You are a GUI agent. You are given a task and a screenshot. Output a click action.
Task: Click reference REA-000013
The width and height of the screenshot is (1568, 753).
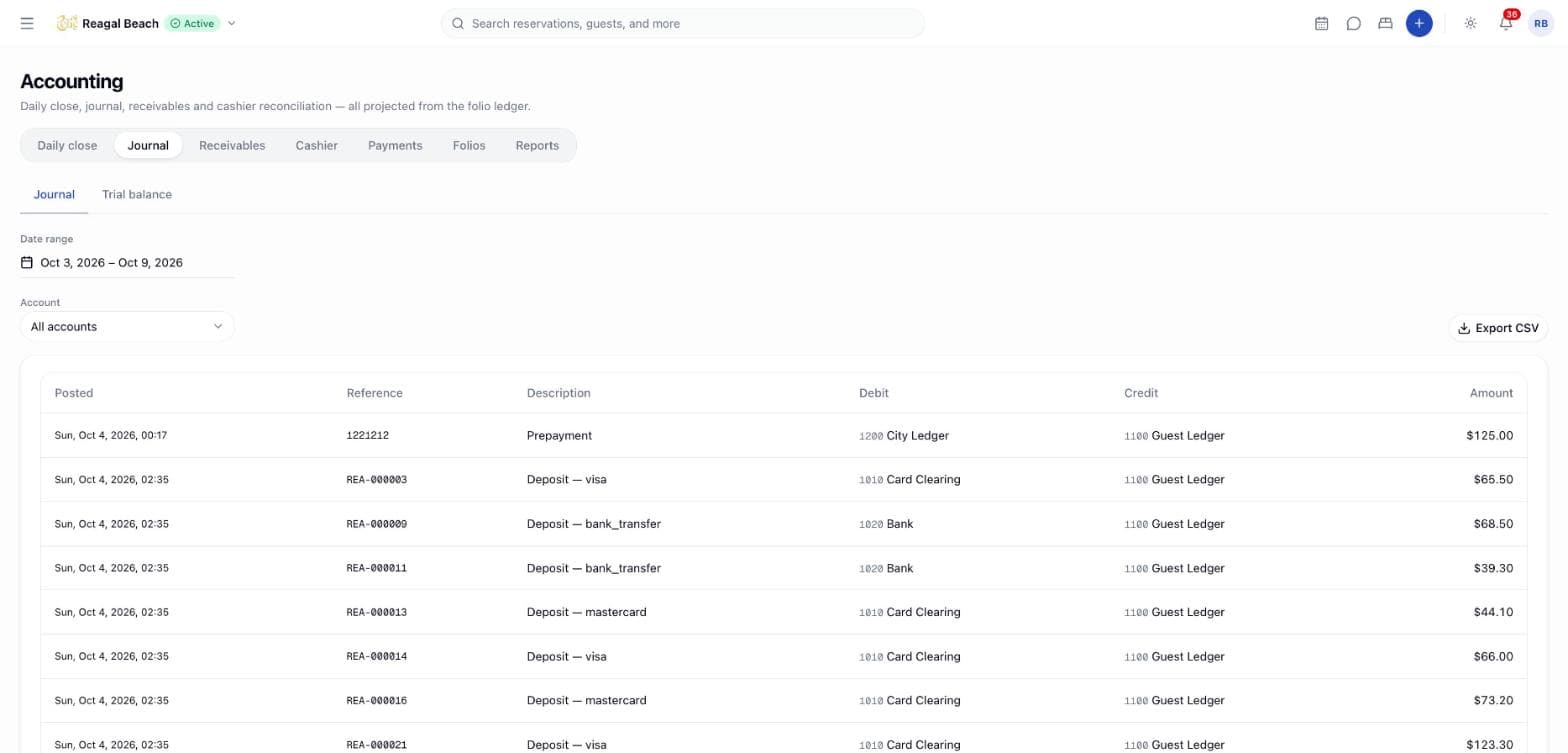point(377,612)
